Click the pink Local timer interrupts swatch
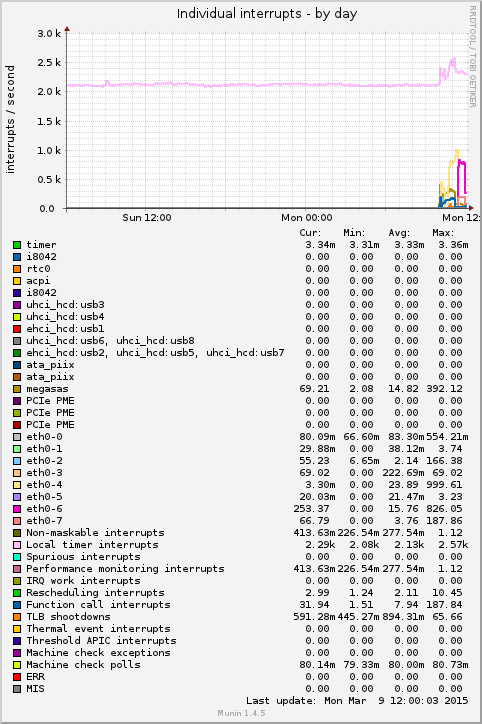 (17, 545)
